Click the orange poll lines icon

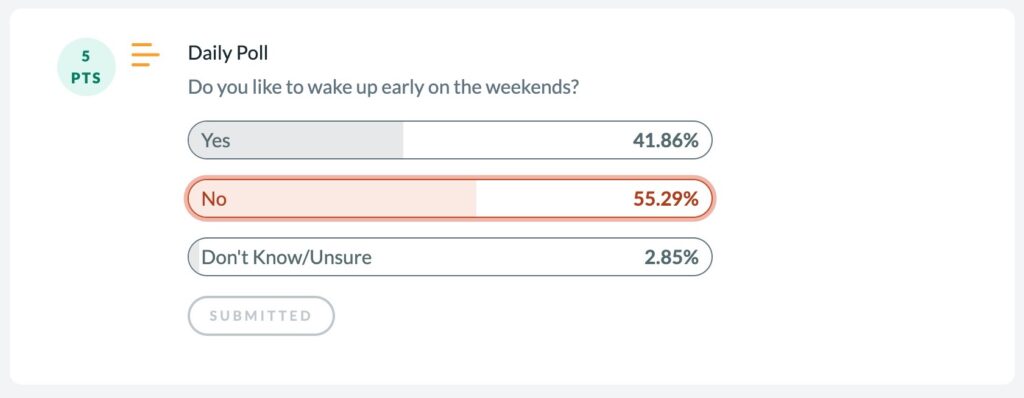click(x=145, y=54)
